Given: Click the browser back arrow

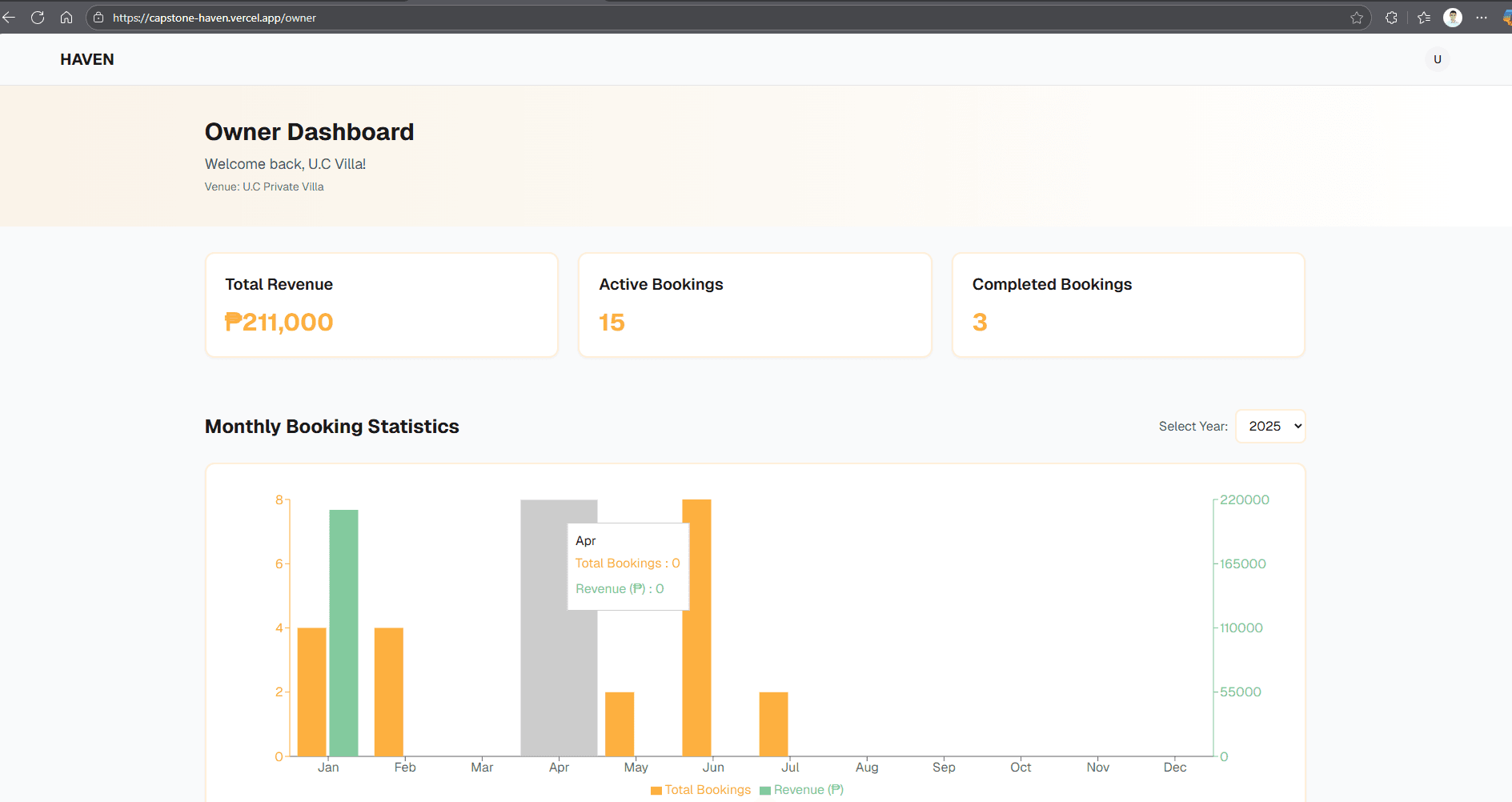Looking at the screenshot, I should click(x=10, y=18).
